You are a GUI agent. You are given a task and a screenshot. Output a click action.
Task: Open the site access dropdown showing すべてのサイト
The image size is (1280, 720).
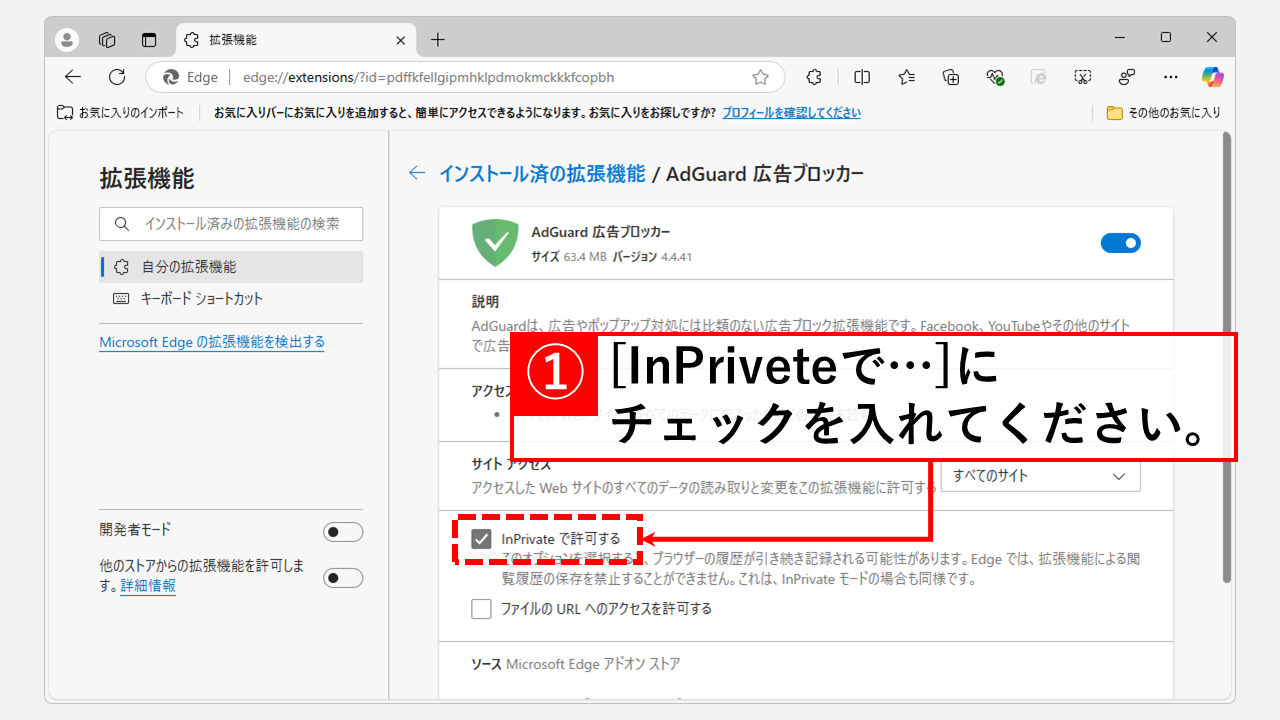coord(1040,475)
